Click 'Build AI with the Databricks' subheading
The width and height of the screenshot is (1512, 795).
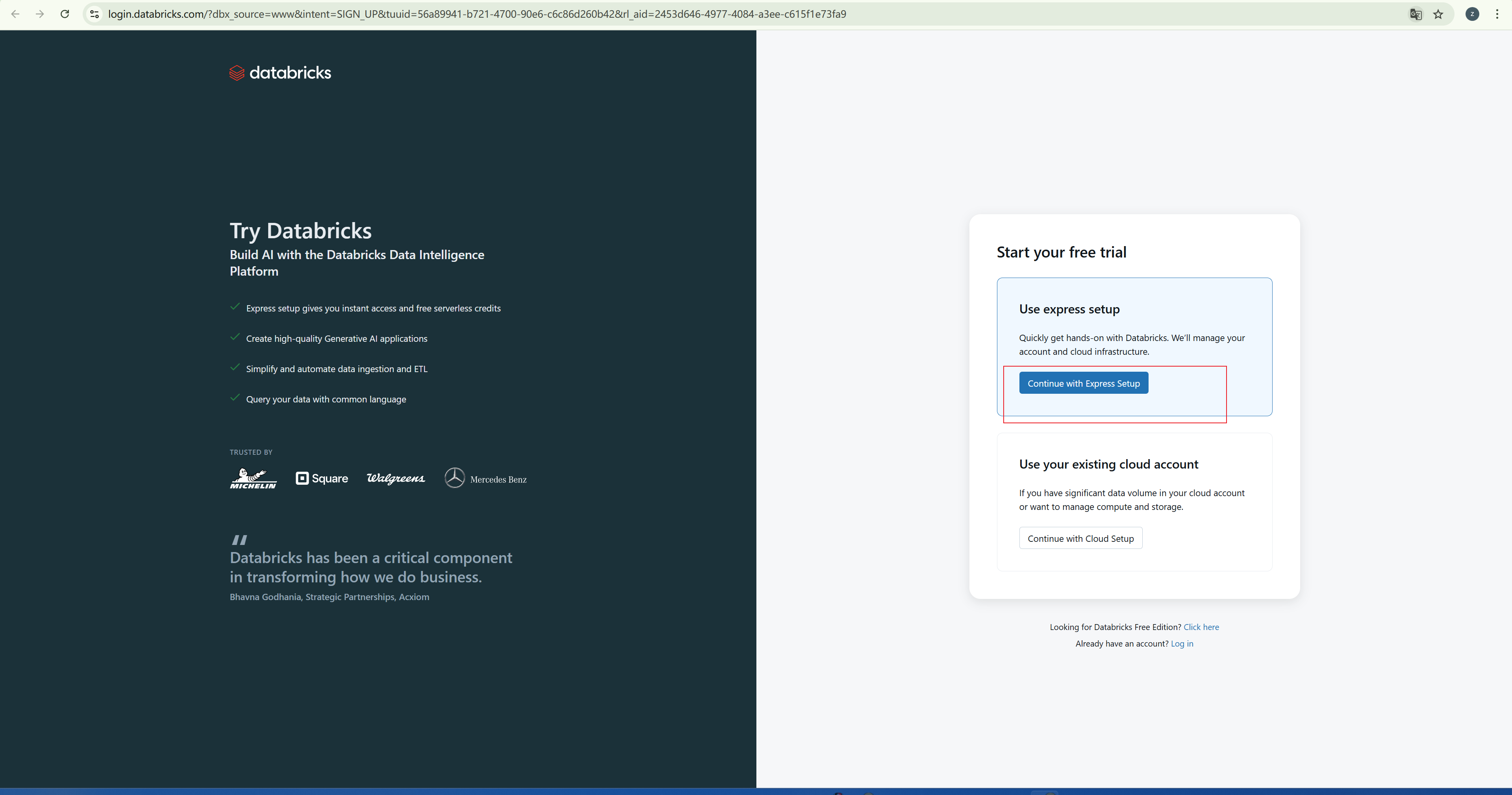coord(357,263)
